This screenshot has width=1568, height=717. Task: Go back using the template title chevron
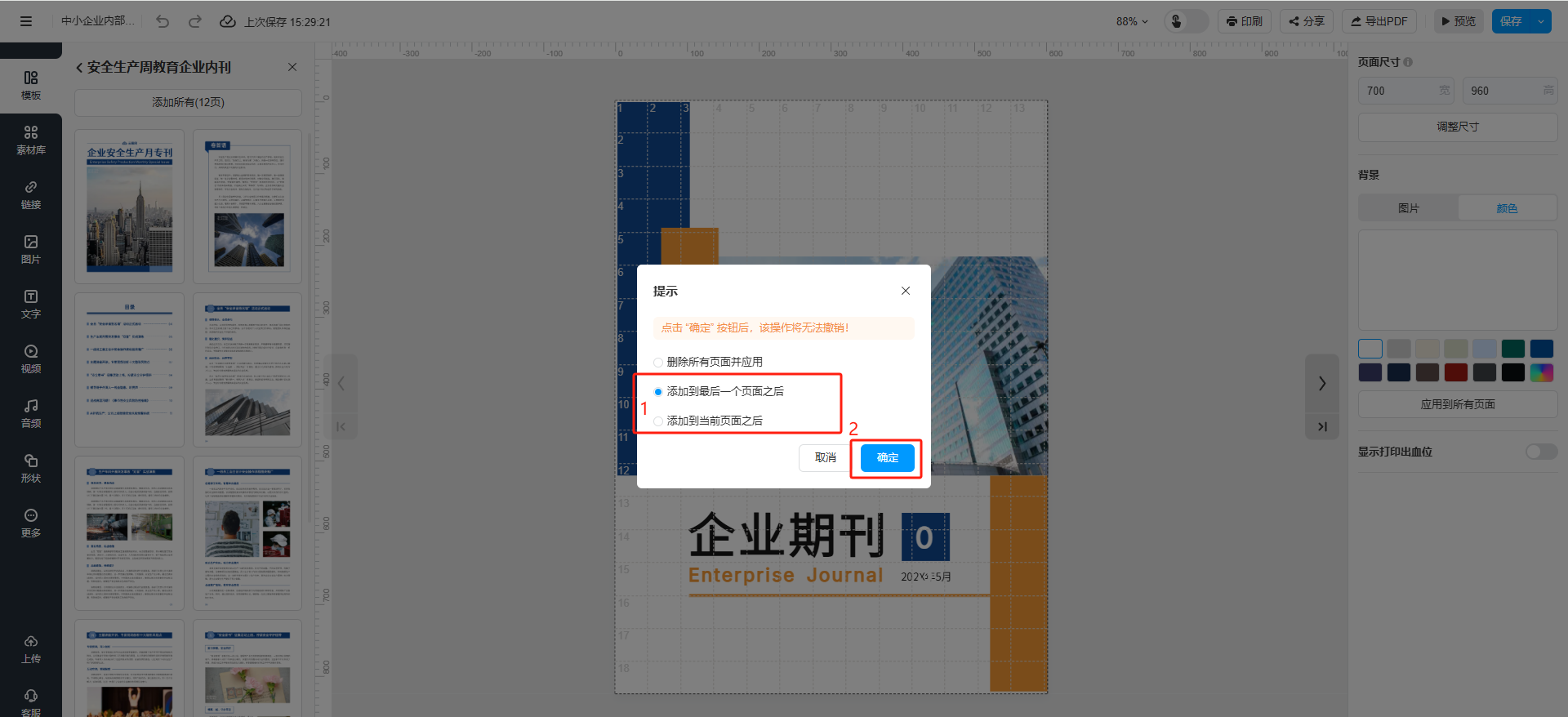79,68
